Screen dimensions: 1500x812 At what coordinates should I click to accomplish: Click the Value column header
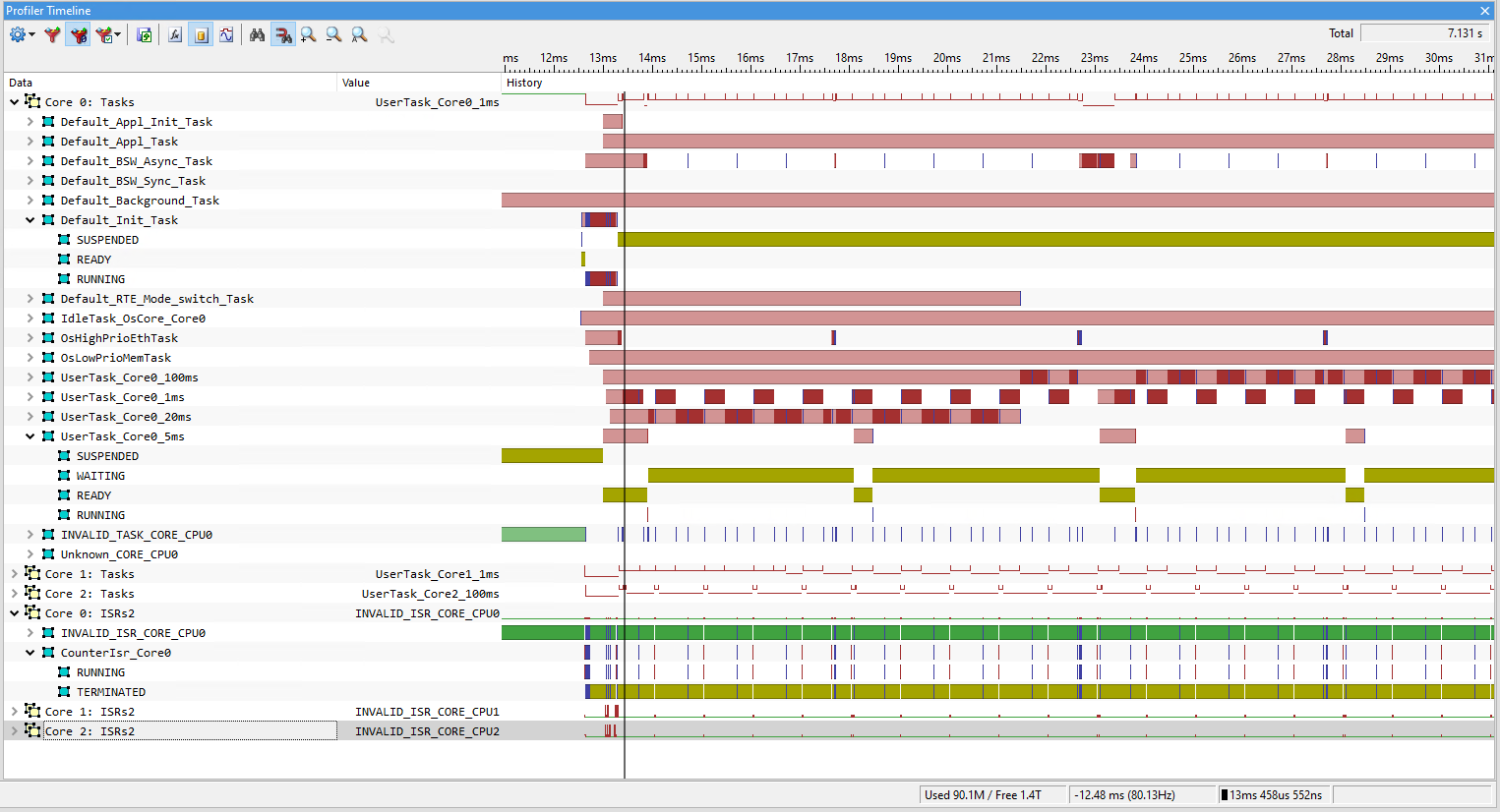356,83
